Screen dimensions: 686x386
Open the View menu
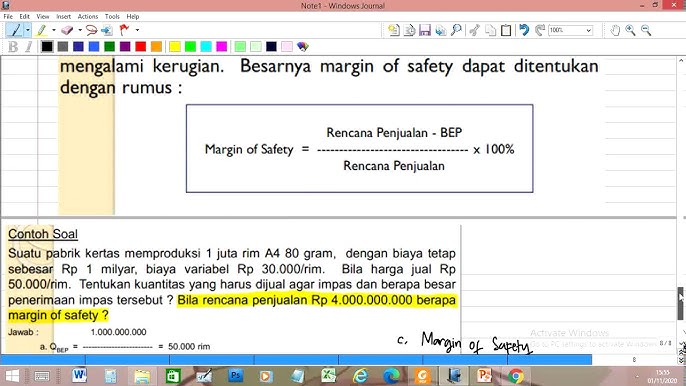[42, 16]
